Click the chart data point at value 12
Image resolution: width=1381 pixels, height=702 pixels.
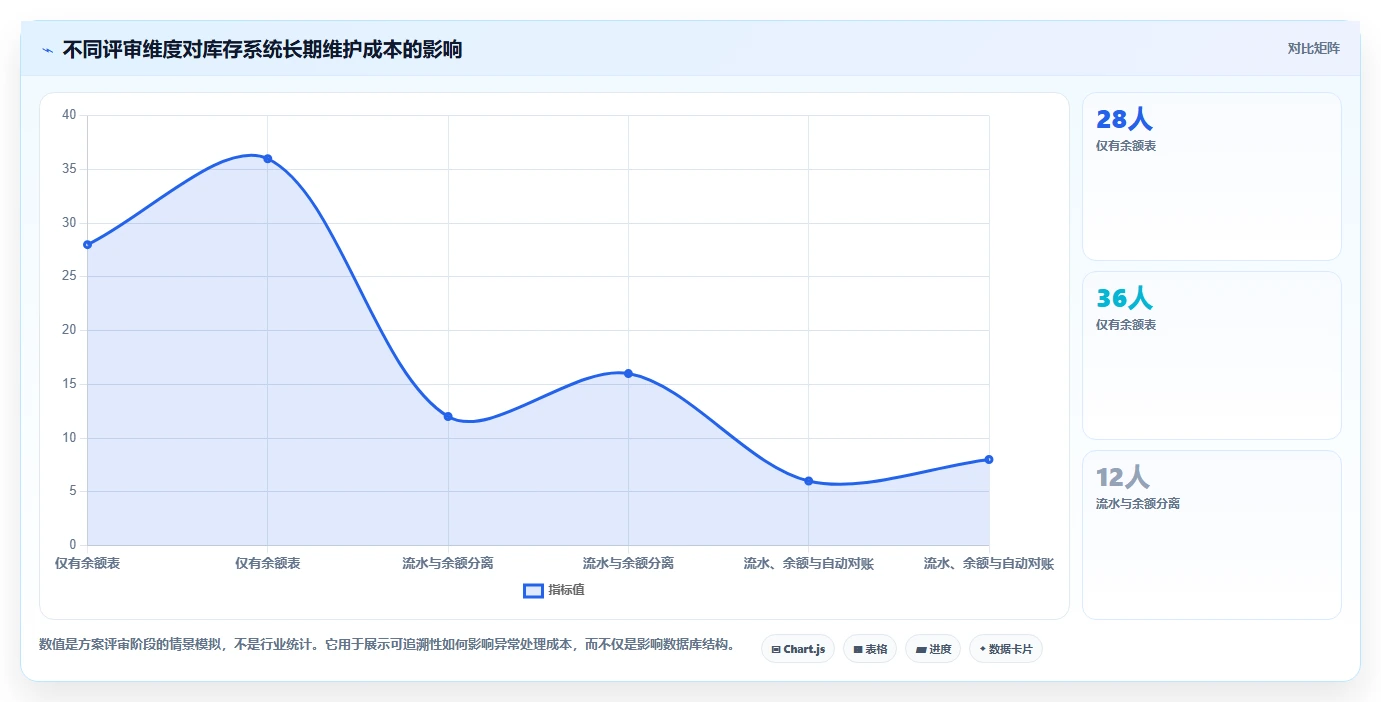(448, 416)
